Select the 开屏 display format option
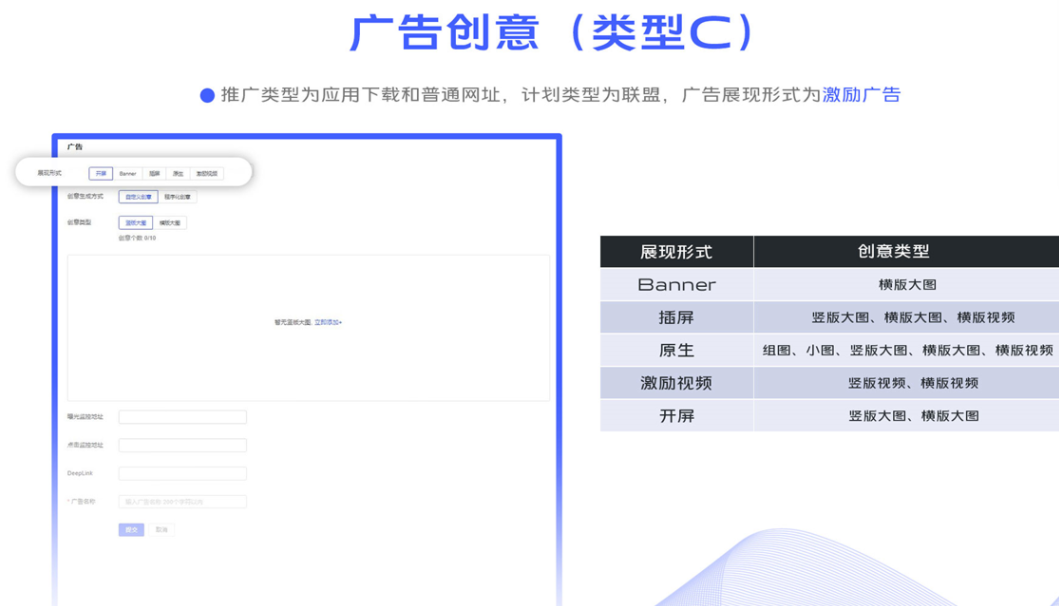This screenshot has height=606, width=1059. point(101,173)
